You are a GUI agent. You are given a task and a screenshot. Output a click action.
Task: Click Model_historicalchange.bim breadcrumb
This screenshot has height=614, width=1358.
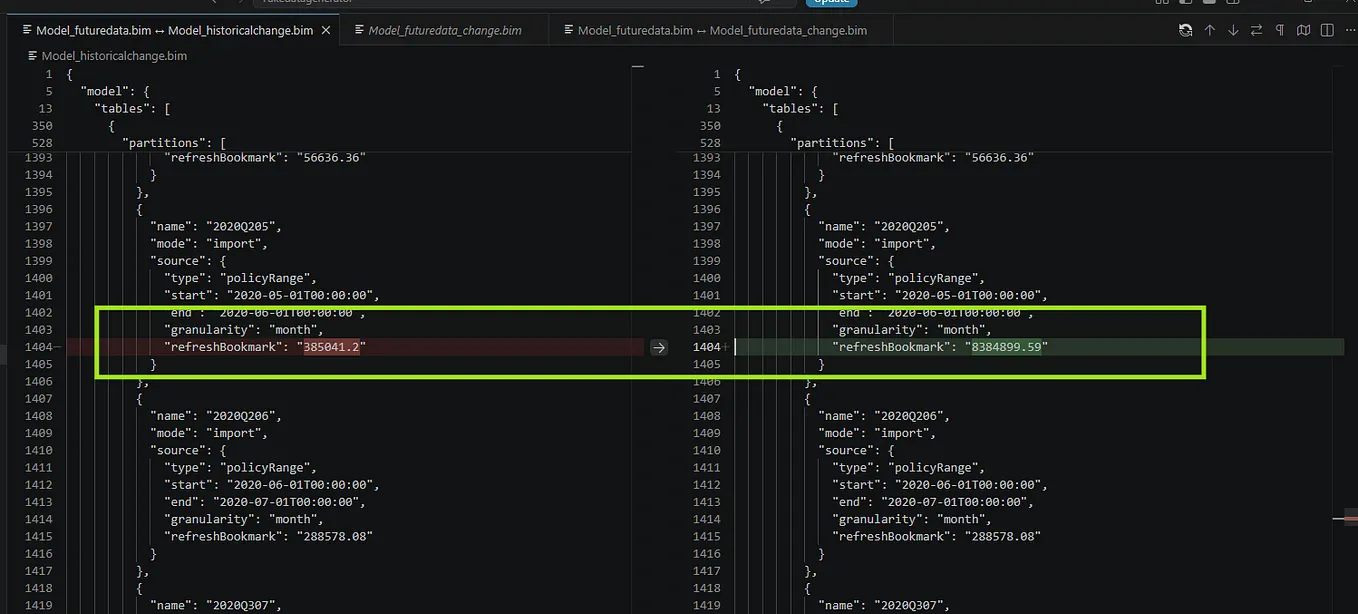click(x=114, y=56)
